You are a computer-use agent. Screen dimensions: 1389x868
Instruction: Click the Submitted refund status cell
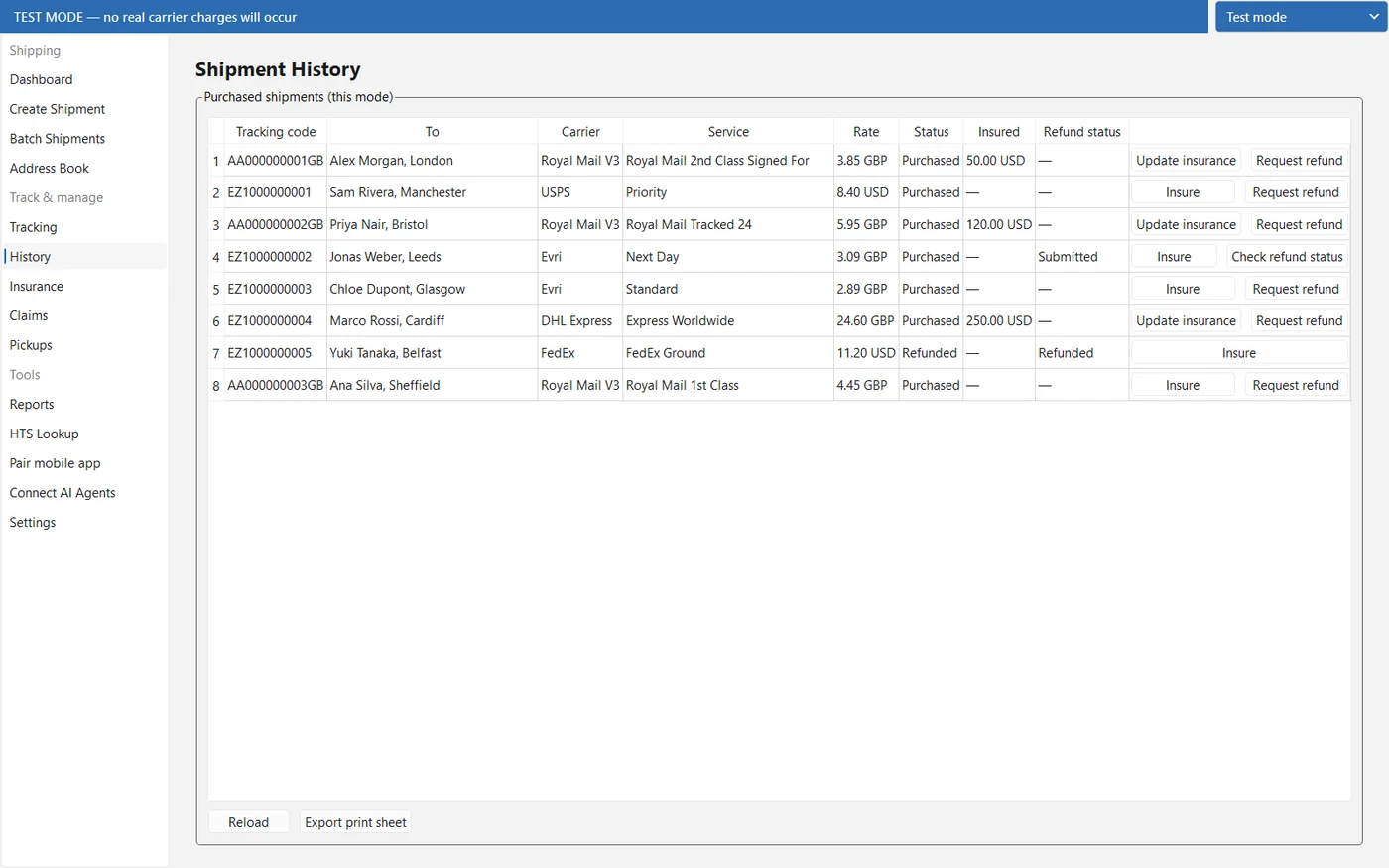(x=1081, y=257)
